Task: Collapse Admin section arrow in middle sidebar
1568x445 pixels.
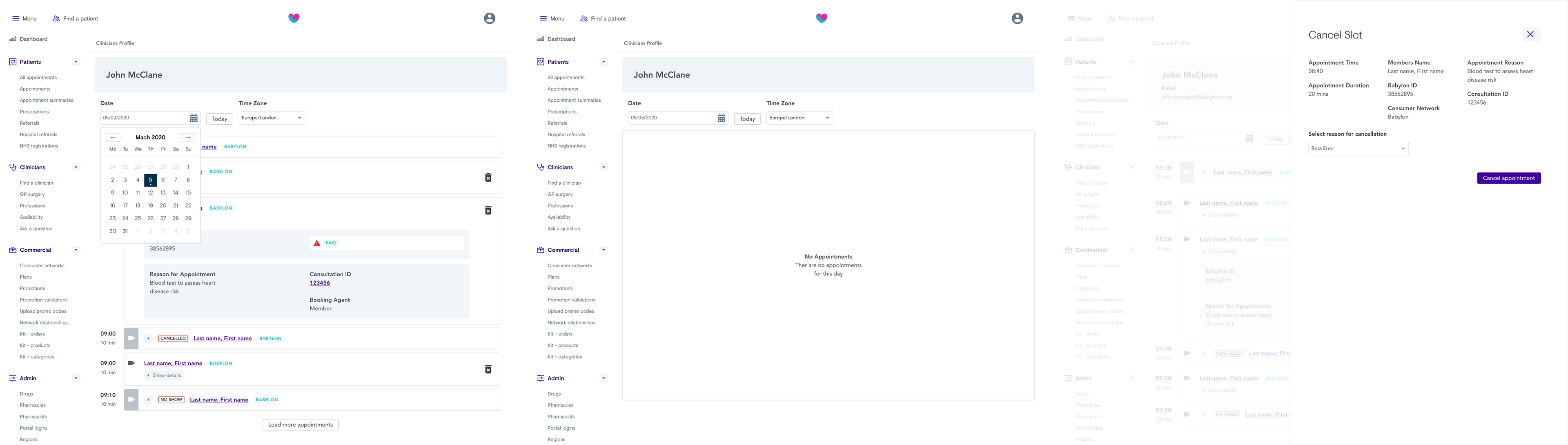Action: tap(604, 378)
